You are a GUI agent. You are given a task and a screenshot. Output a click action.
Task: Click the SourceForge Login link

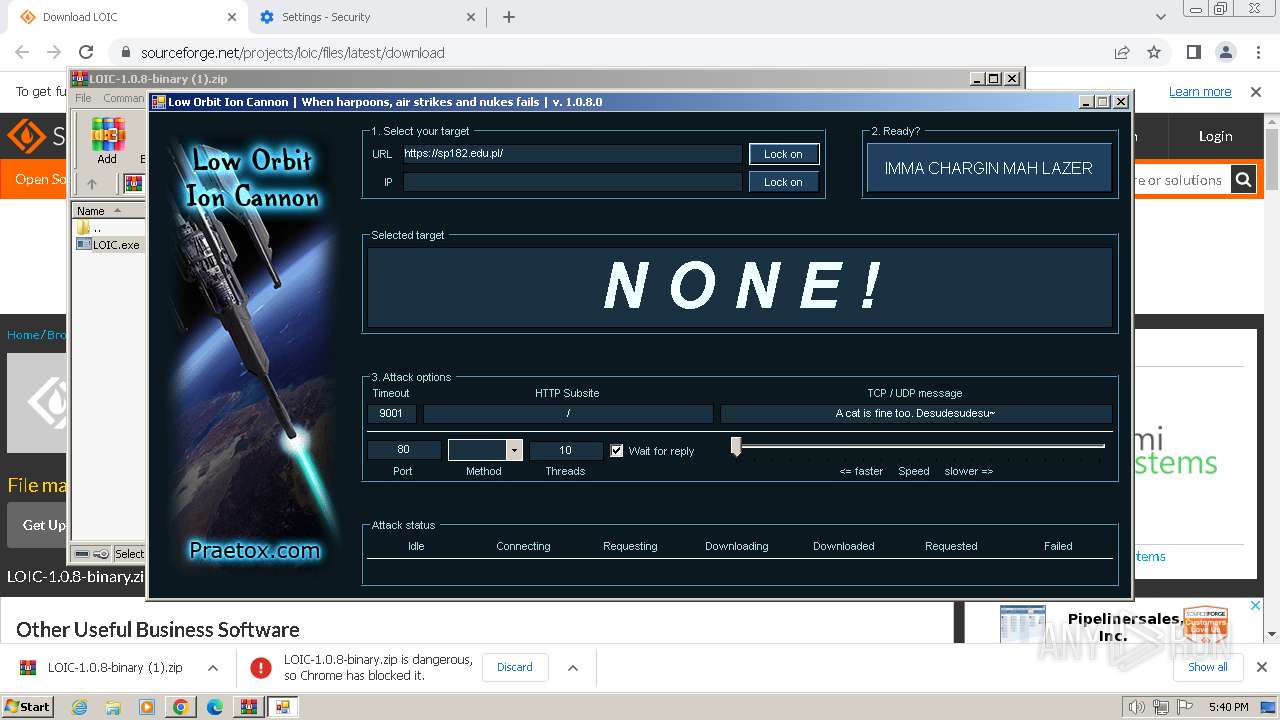point(1215,136)
